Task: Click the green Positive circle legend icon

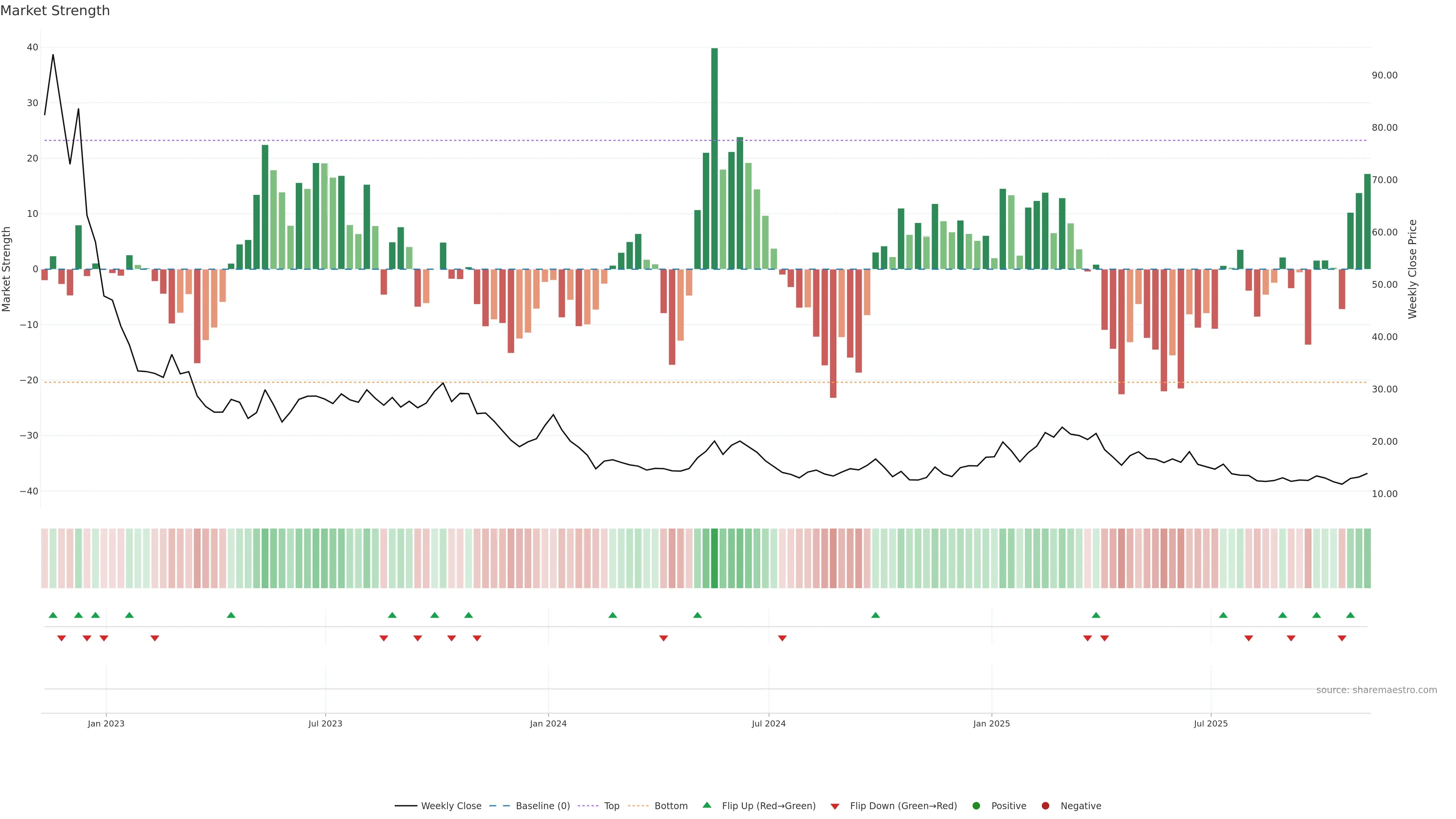Action: [x=976, y=806]
